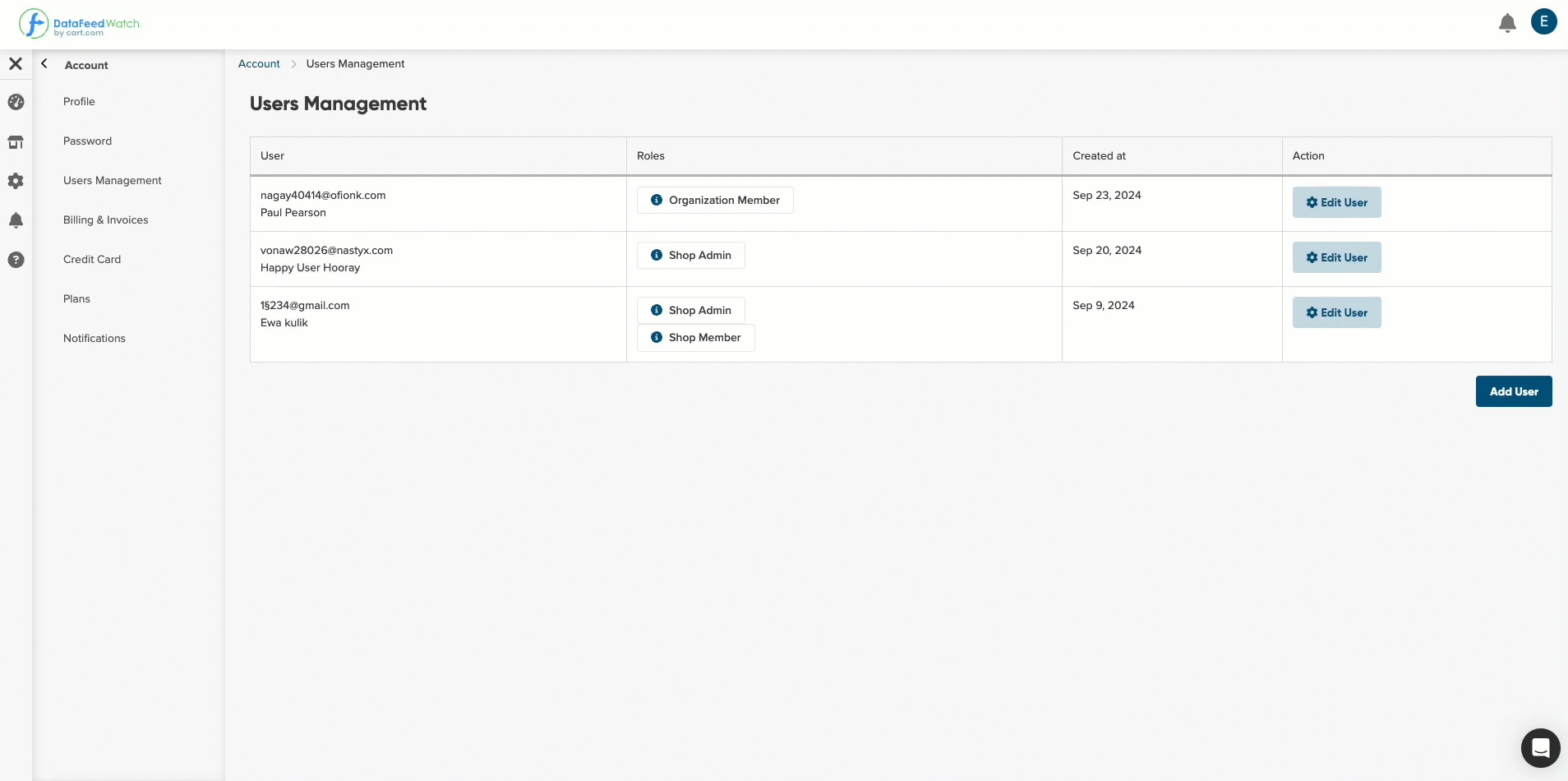The width and height of the screenshot is (1568, 781).
Task: Click email nagay40414@ofionk.com
Action: click(323, 195)
